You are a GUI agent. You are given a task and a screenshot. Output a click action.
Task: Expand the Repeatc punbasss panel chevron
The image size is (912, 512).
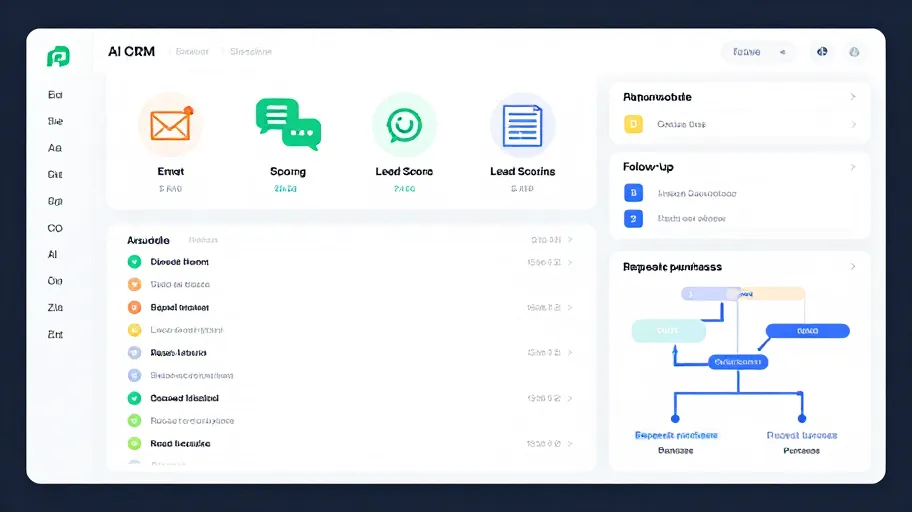[853, 266]
